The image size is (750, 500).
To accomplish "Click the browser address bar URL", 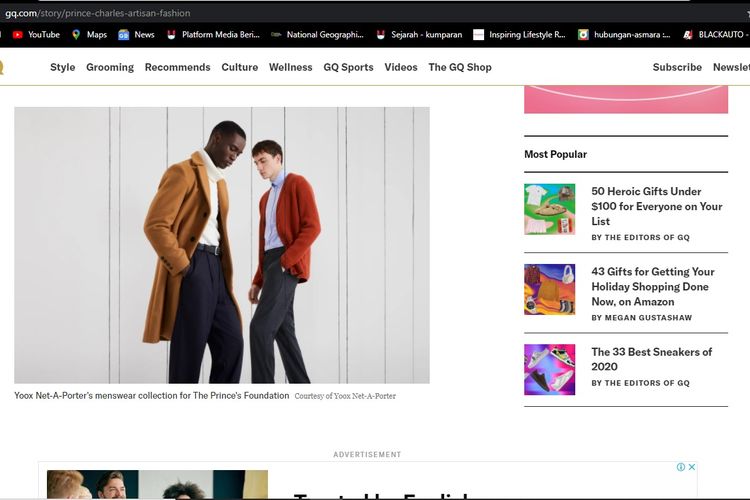I will (100, 13).
